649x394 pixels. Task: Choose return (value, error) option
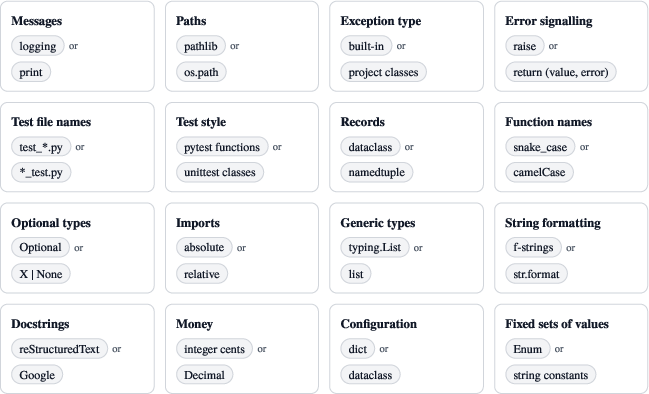[561, 72]
